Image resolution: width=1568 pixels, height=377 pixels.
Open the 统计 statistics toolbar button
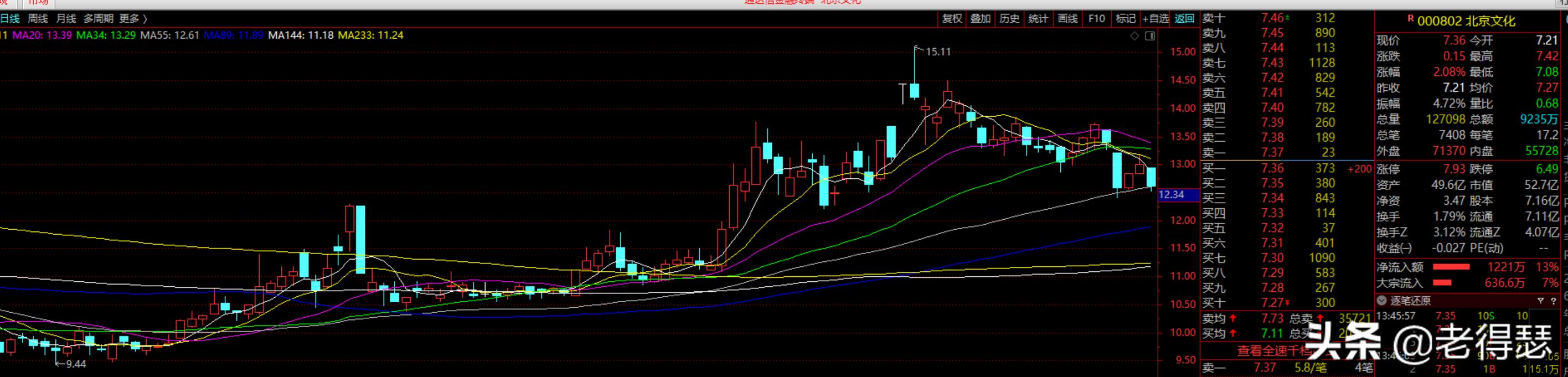coord(1038,19)
